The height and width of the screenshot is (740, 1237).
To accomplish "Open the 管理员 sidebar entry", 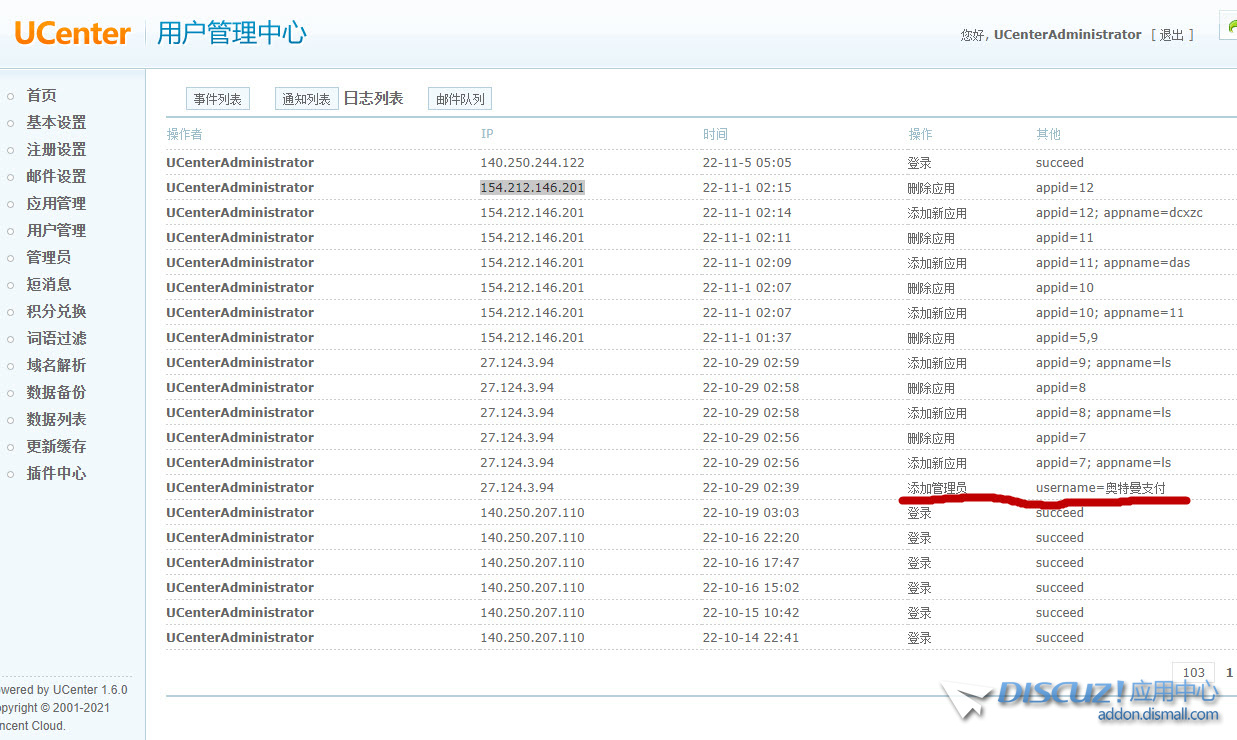I will [x=48, y=257].
